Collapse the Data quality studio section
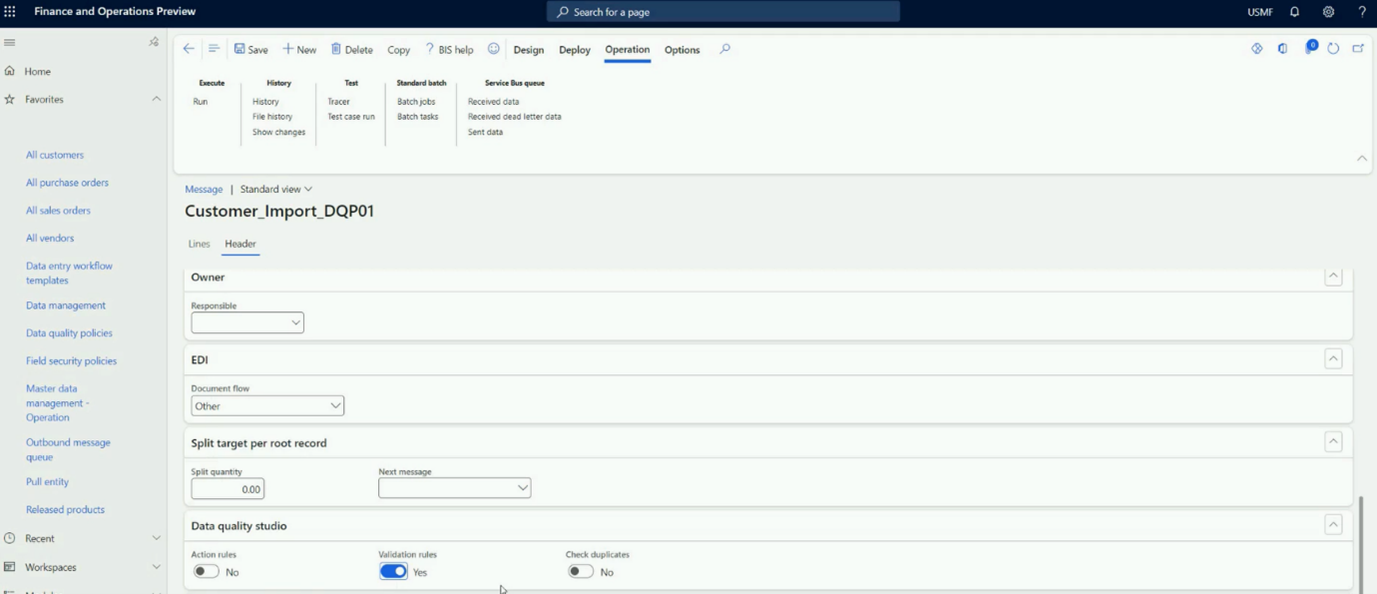 tap(1333, 524)
